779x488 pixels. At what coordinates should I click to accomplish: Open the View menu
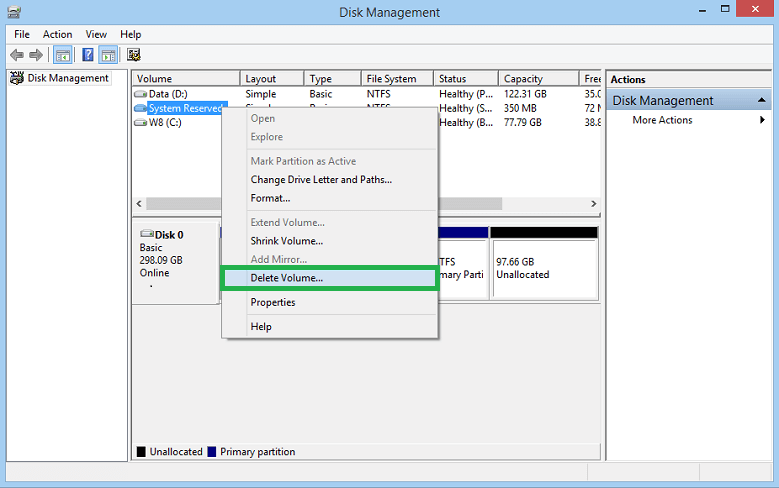point(96,34)
